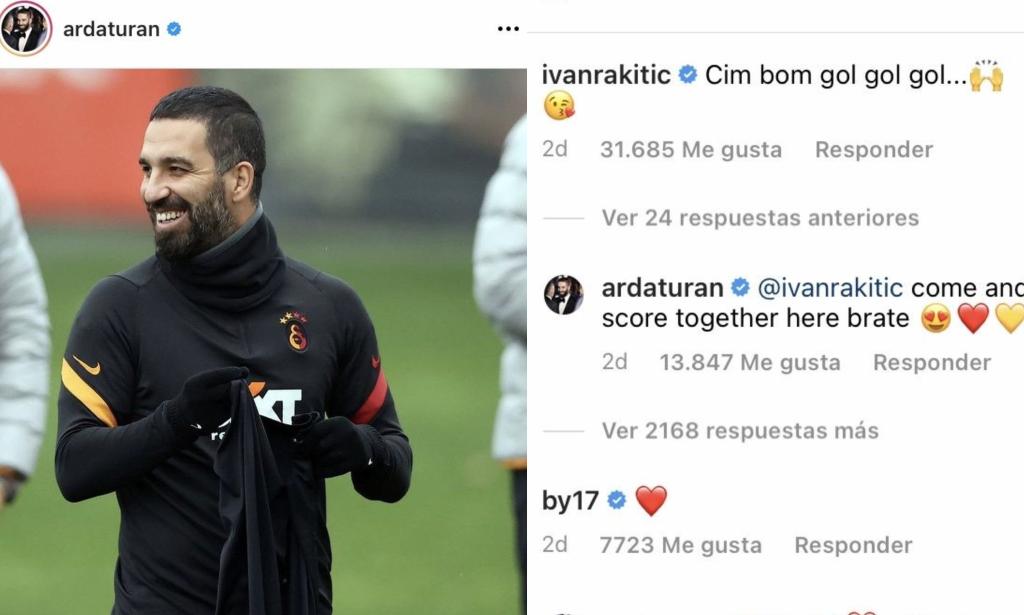
Task: Open the three-dot post options menu
Action: (x=508, y=29)
